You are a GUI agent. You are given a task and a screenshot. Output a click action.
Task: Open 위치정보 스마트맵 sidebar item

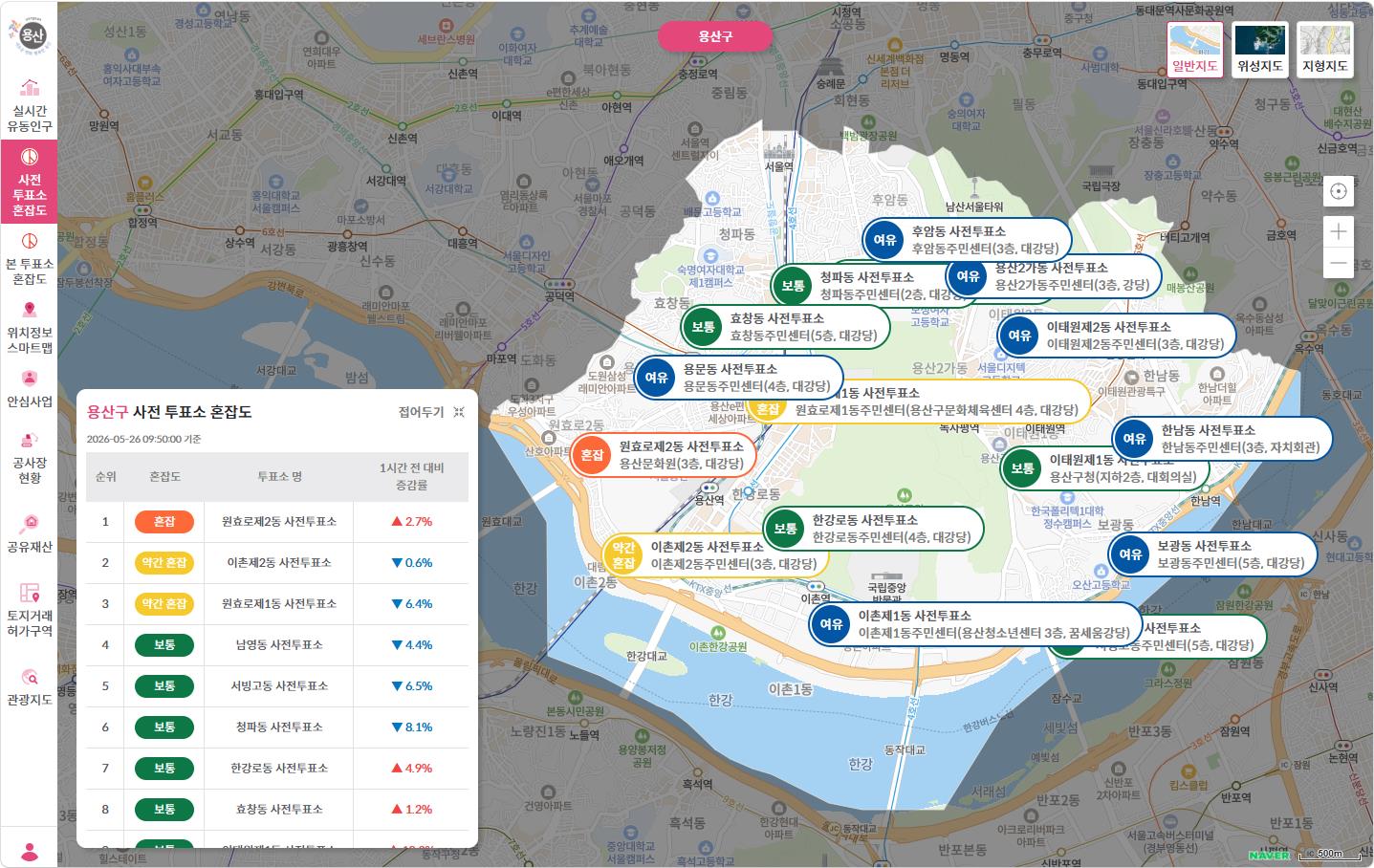tap(29, 327)
